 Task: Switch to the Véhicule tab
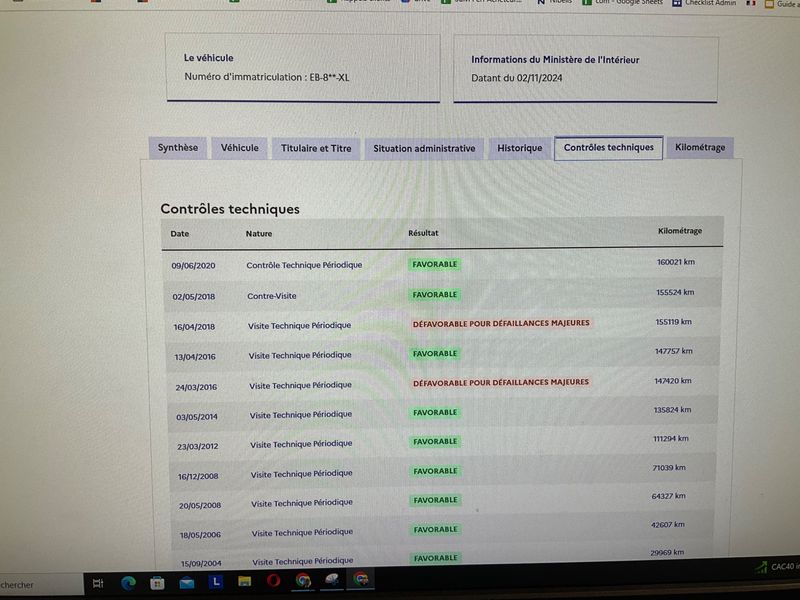239,148
